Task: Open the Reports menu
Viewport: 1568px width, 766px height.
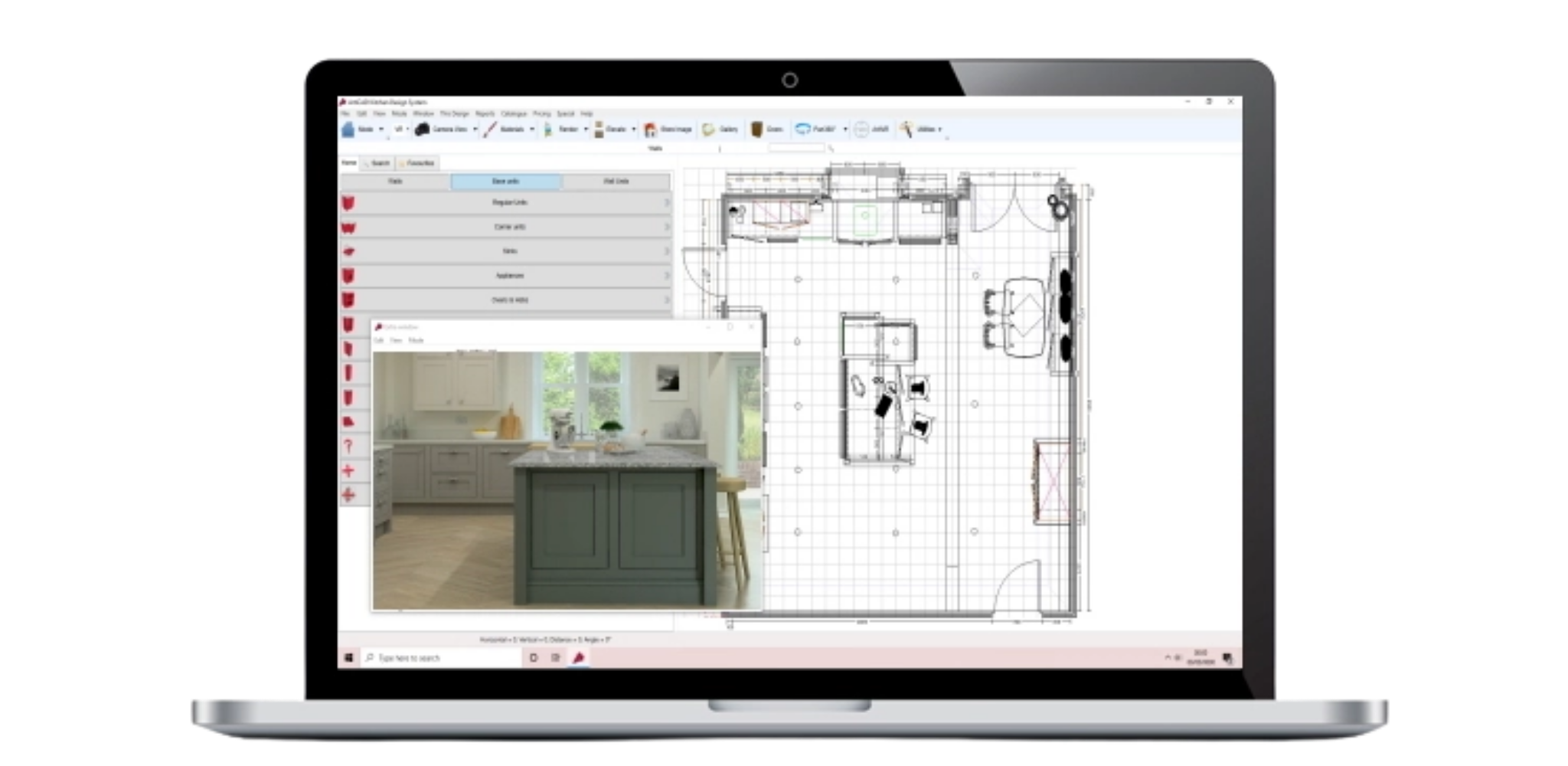Action: tap(485, 113)
